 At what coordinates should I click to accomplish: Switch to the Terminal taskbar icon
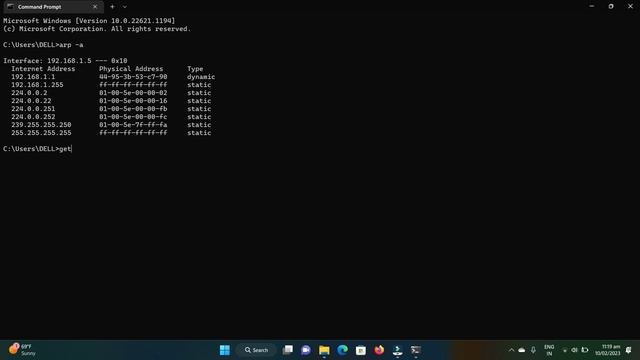416,350
